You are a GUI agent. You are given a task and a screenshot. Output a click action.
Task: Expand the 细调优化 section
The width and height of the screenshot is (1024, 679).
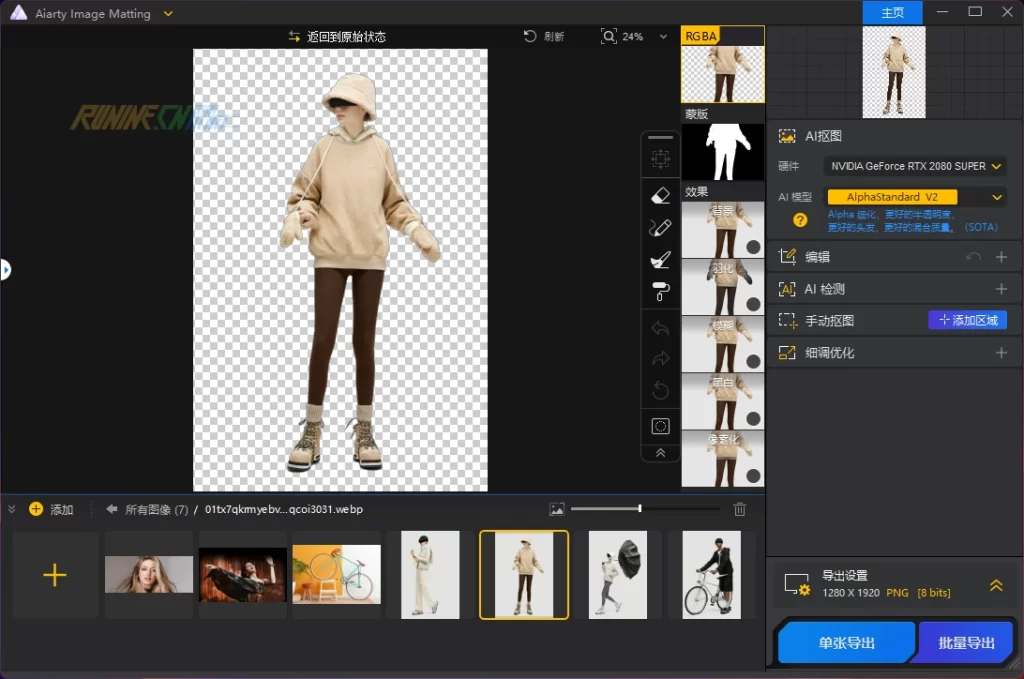(x=1001, y=353)
